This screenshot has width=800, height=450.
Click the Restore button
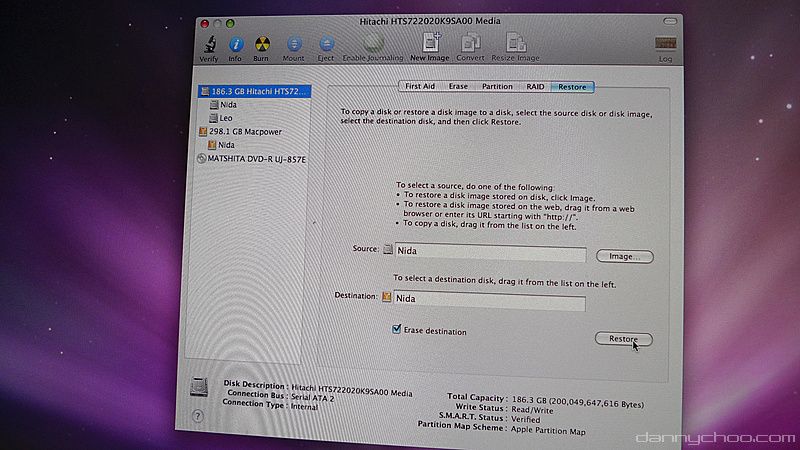pos(623,339)
